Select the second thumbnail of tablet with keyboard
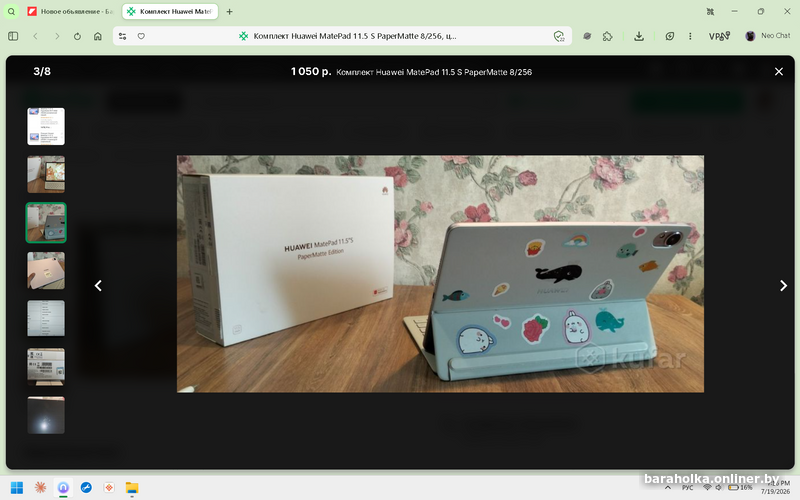The width and height of the screenshot is (800, 500). pos(46,174)
